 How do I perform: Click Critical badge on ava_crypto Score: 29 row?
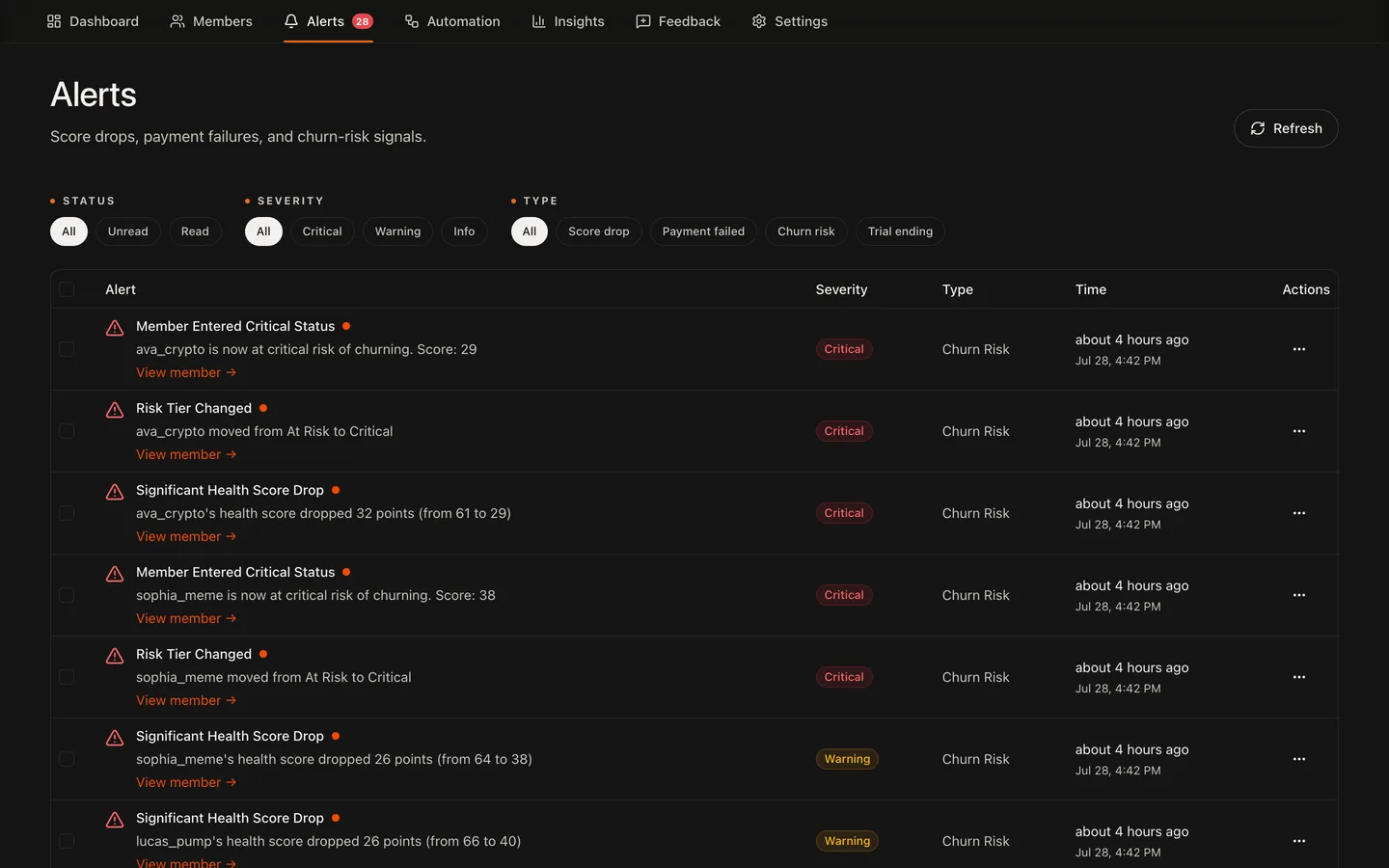point(844,349)
